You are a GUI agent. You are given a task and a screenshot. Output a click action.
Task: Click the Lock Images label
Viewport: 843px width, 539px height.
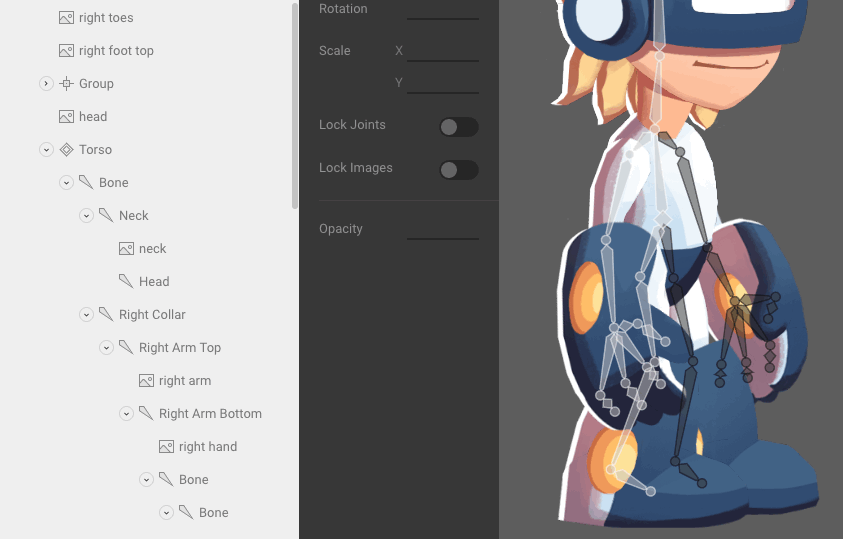355,168
